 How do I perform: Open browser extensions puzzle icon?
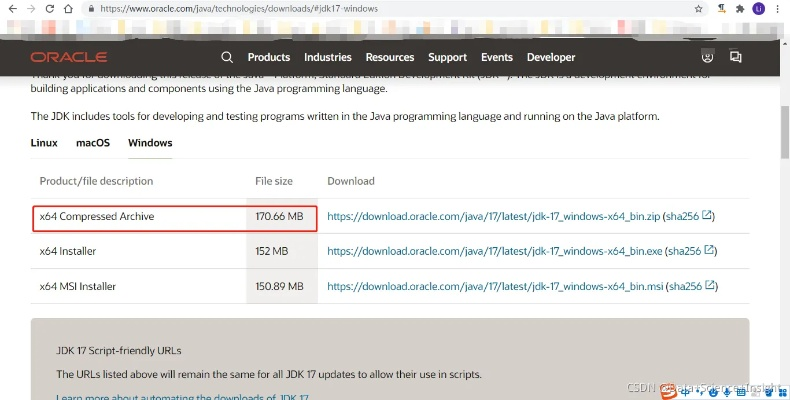click(740, 8)
